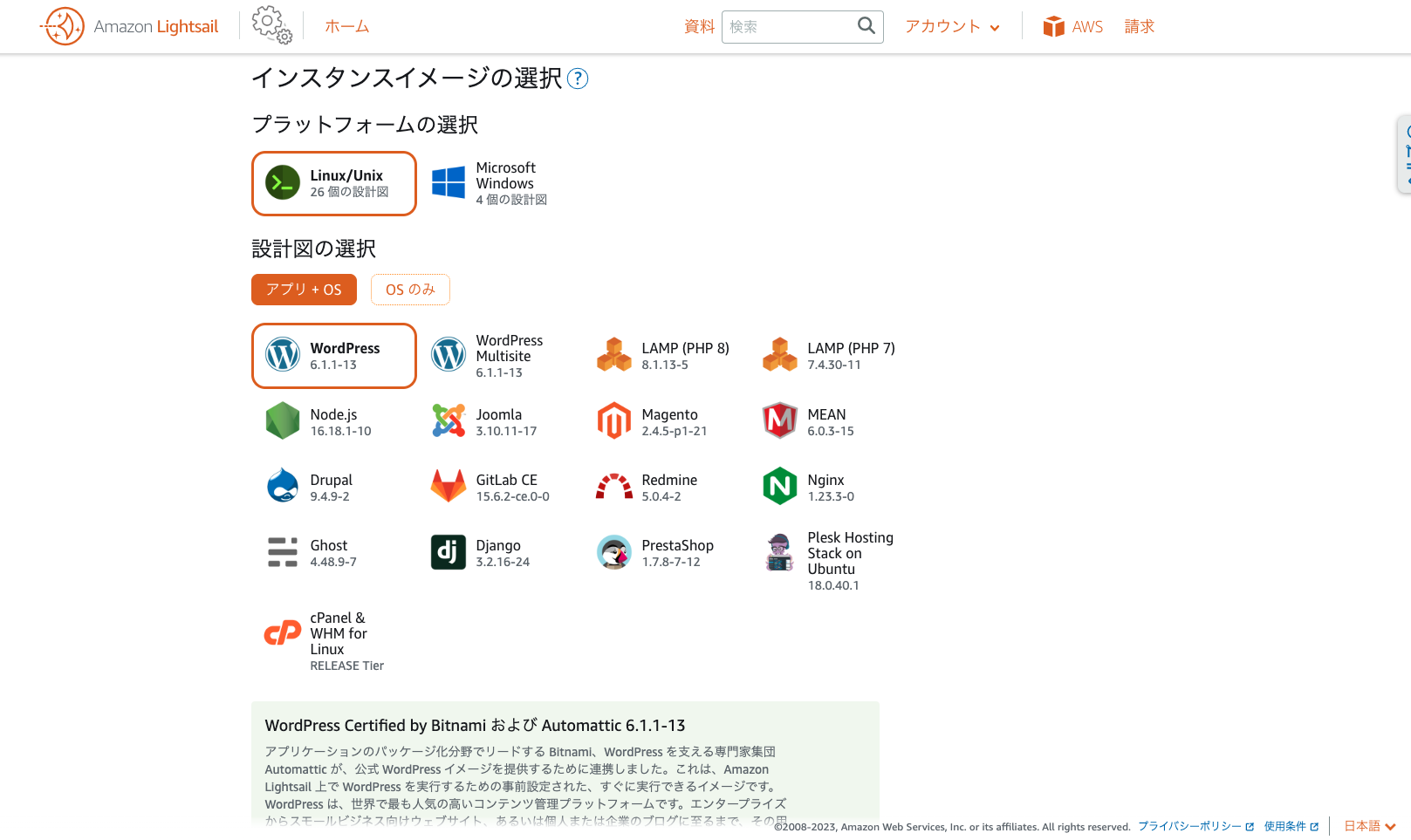Select the Nginx blueprint icon

[x=780, y=487]
